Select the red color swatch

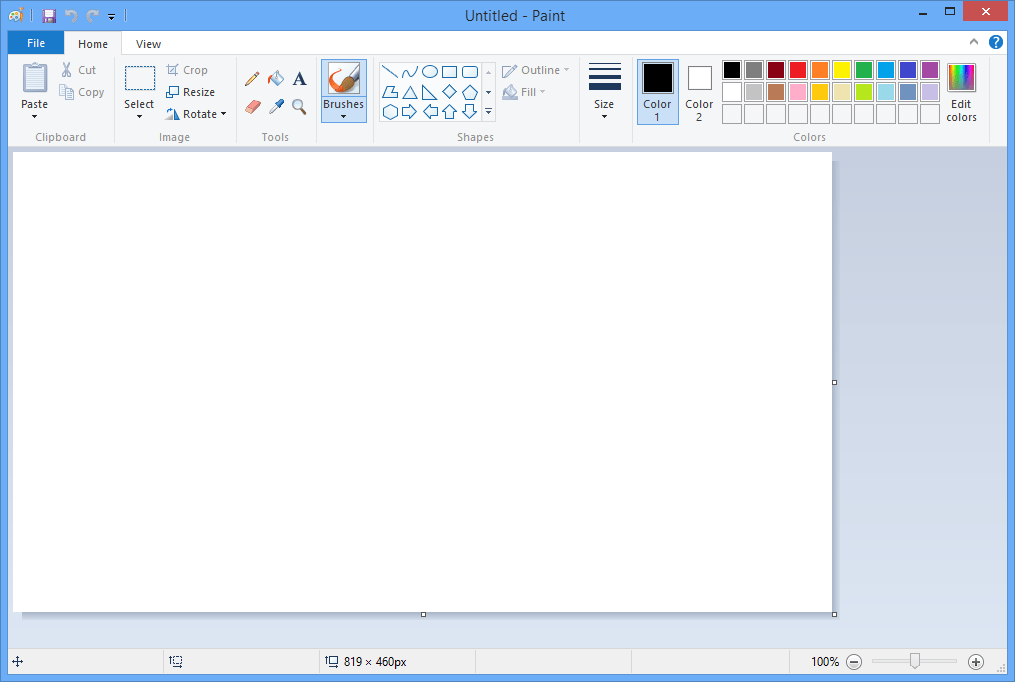(x=797, y=69)
